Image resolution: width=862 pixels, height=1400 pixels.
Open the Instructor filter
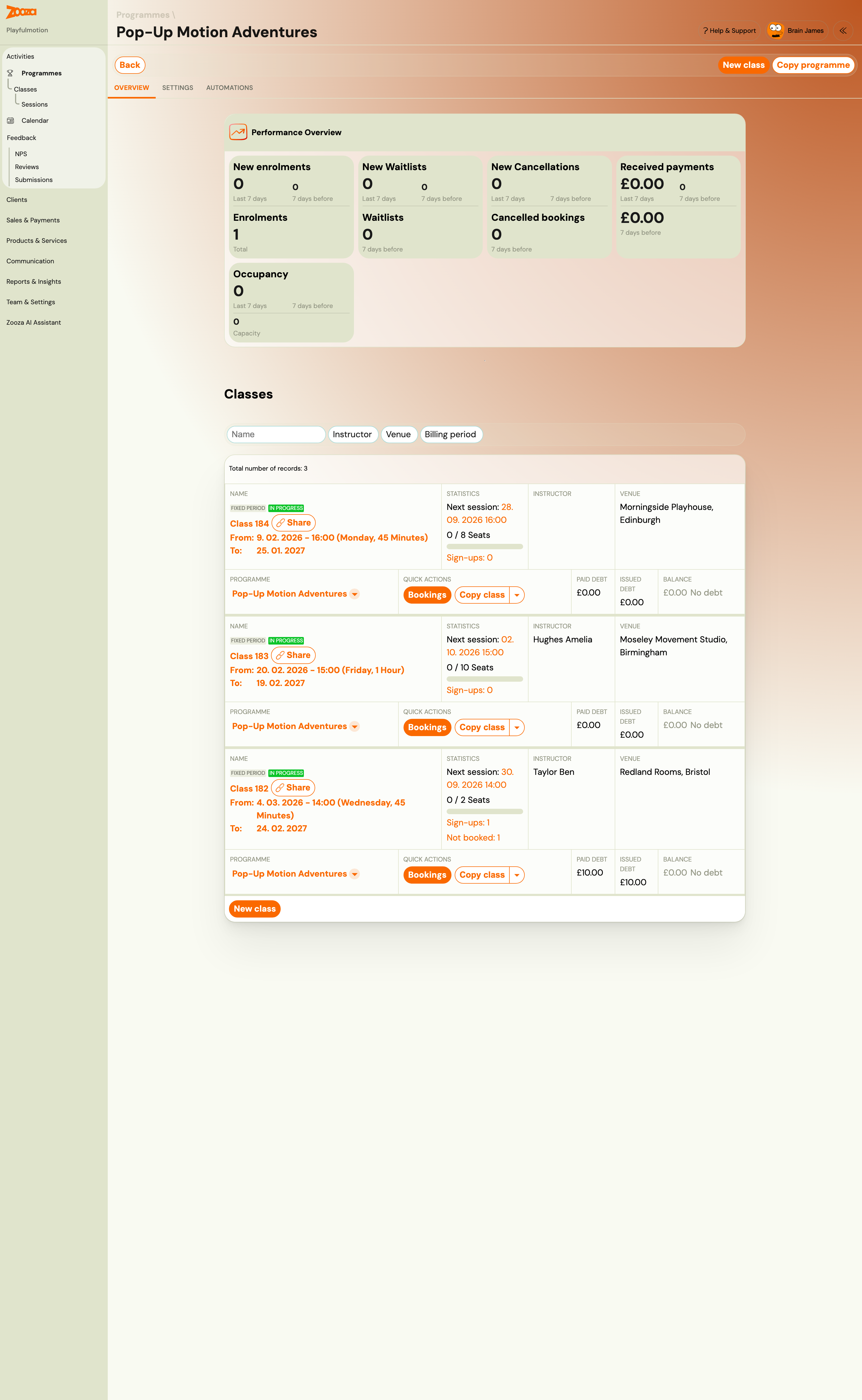pyautogui.click(x=352, y=435)
